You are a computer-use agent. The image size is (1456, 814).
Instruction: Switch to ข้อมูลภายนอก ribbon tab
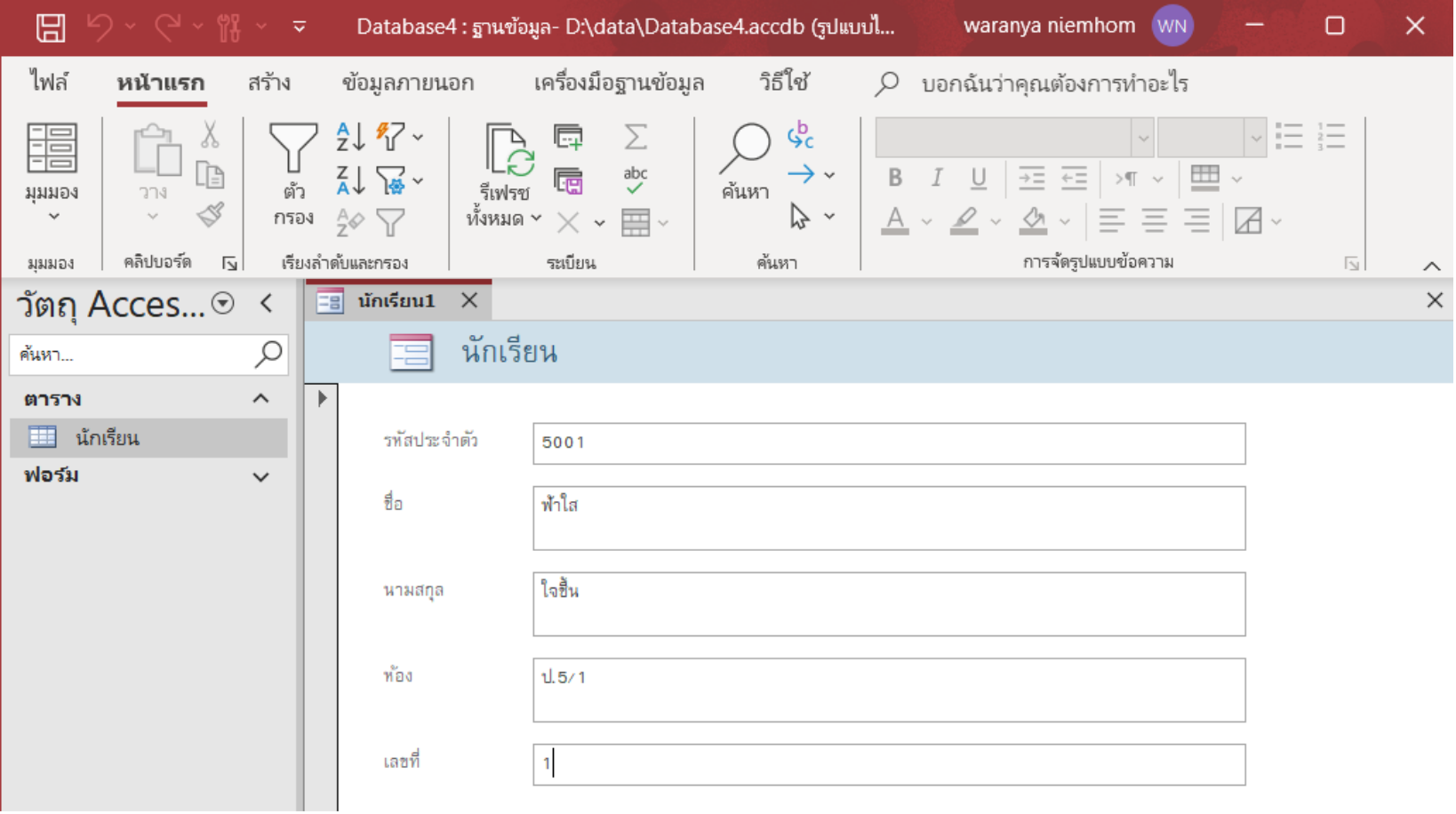pos(407,83)
